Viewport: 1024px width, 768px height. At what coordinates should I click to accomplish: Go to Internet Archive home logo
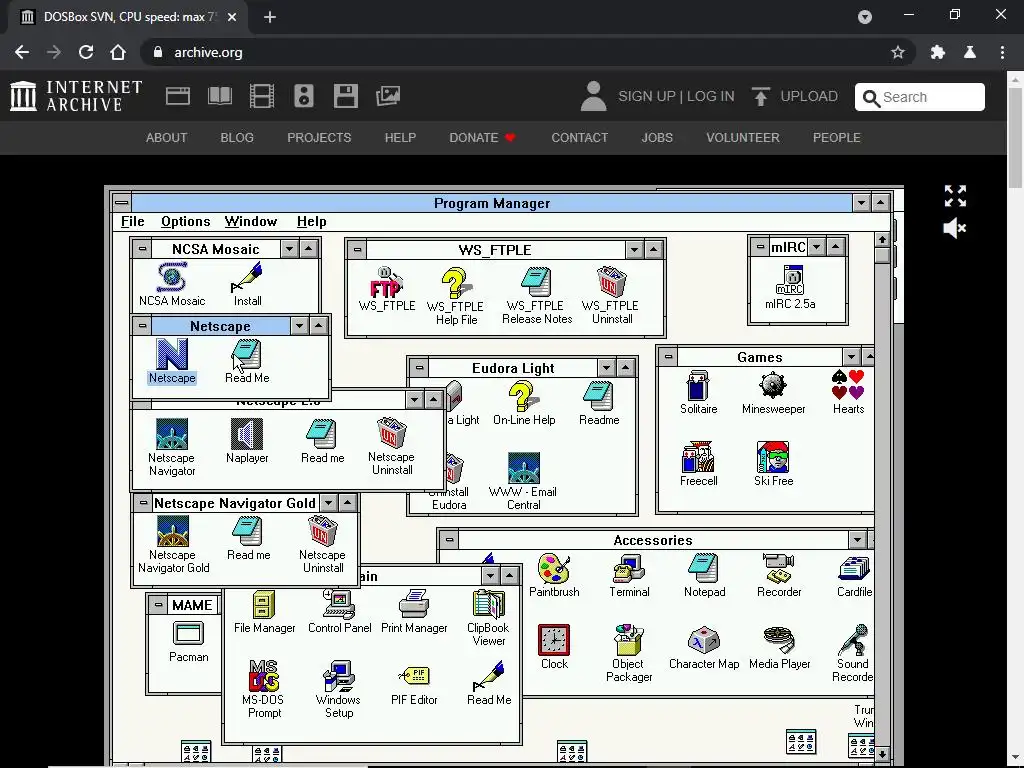tap(76, 96)
